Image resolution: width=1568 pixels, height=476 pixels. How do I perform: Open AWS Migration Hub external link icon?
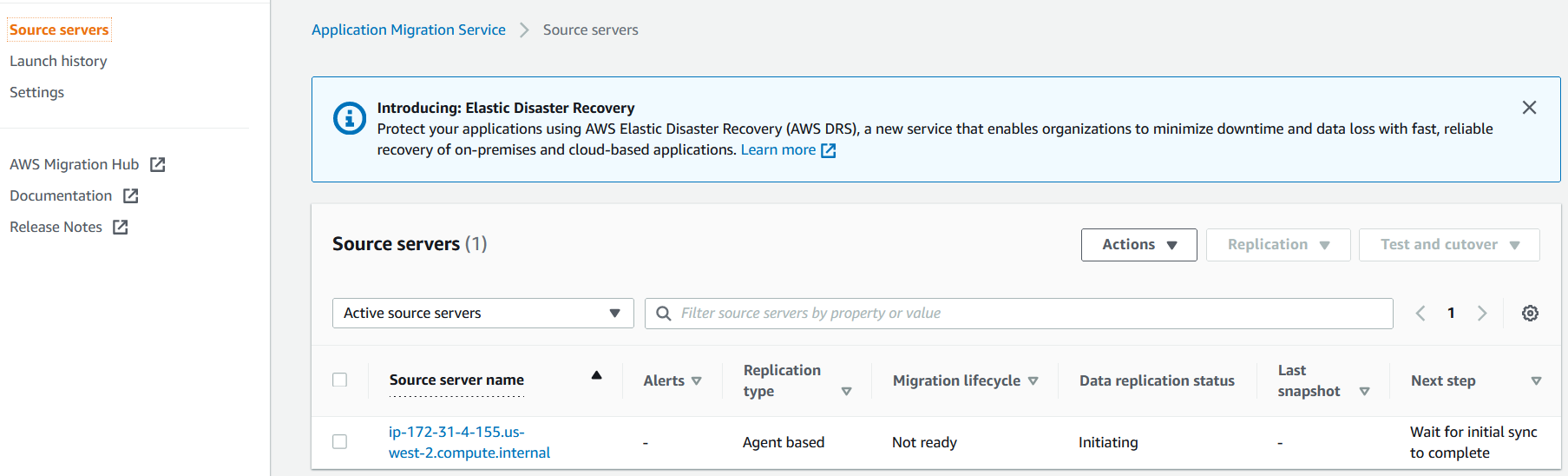[x=157, y=164]
